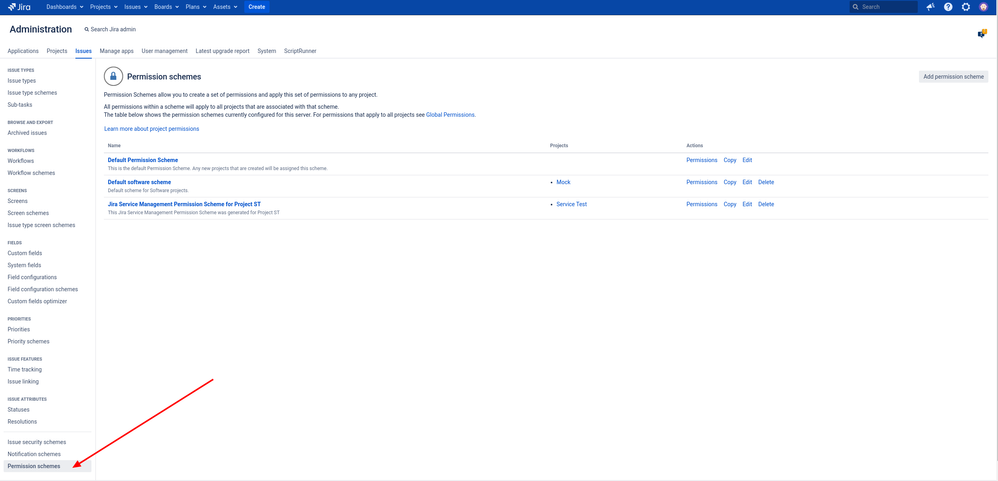Open Custom fields in the sidebar

pos(25,253)
